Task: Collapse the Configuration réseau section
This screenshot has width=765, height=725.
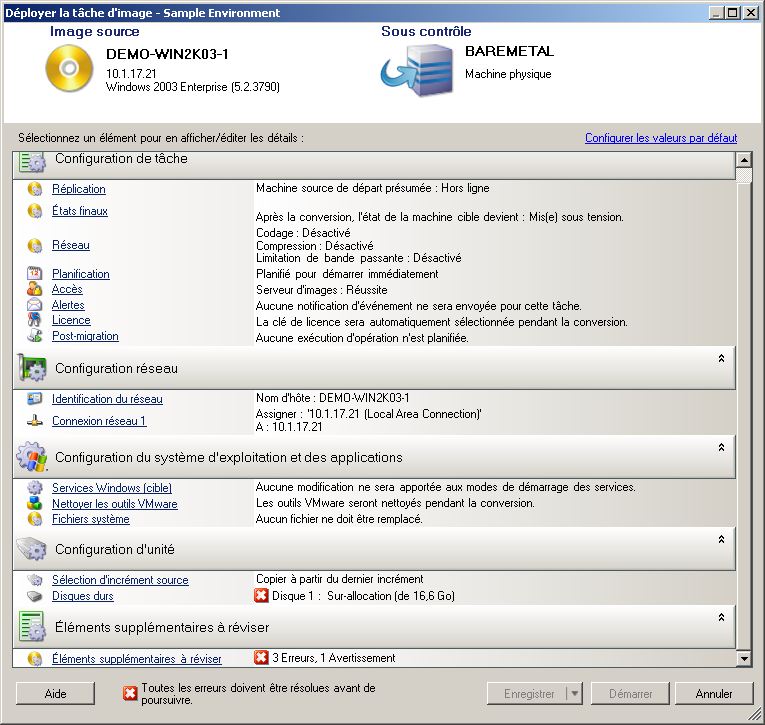Action: click(x=720, y=357)
